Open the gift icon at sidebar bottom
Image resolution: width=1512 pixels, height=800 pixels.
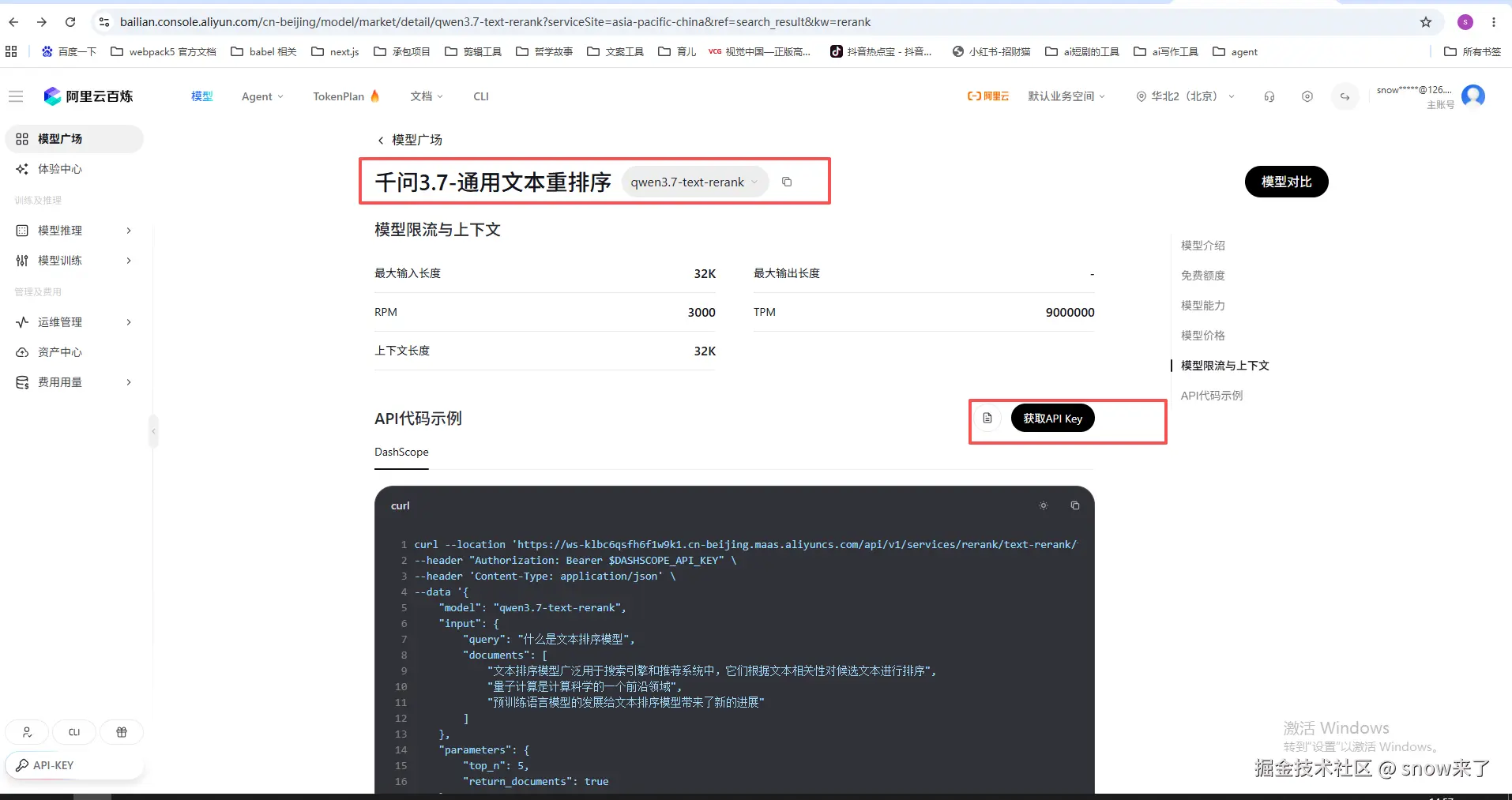pos(122,732)
